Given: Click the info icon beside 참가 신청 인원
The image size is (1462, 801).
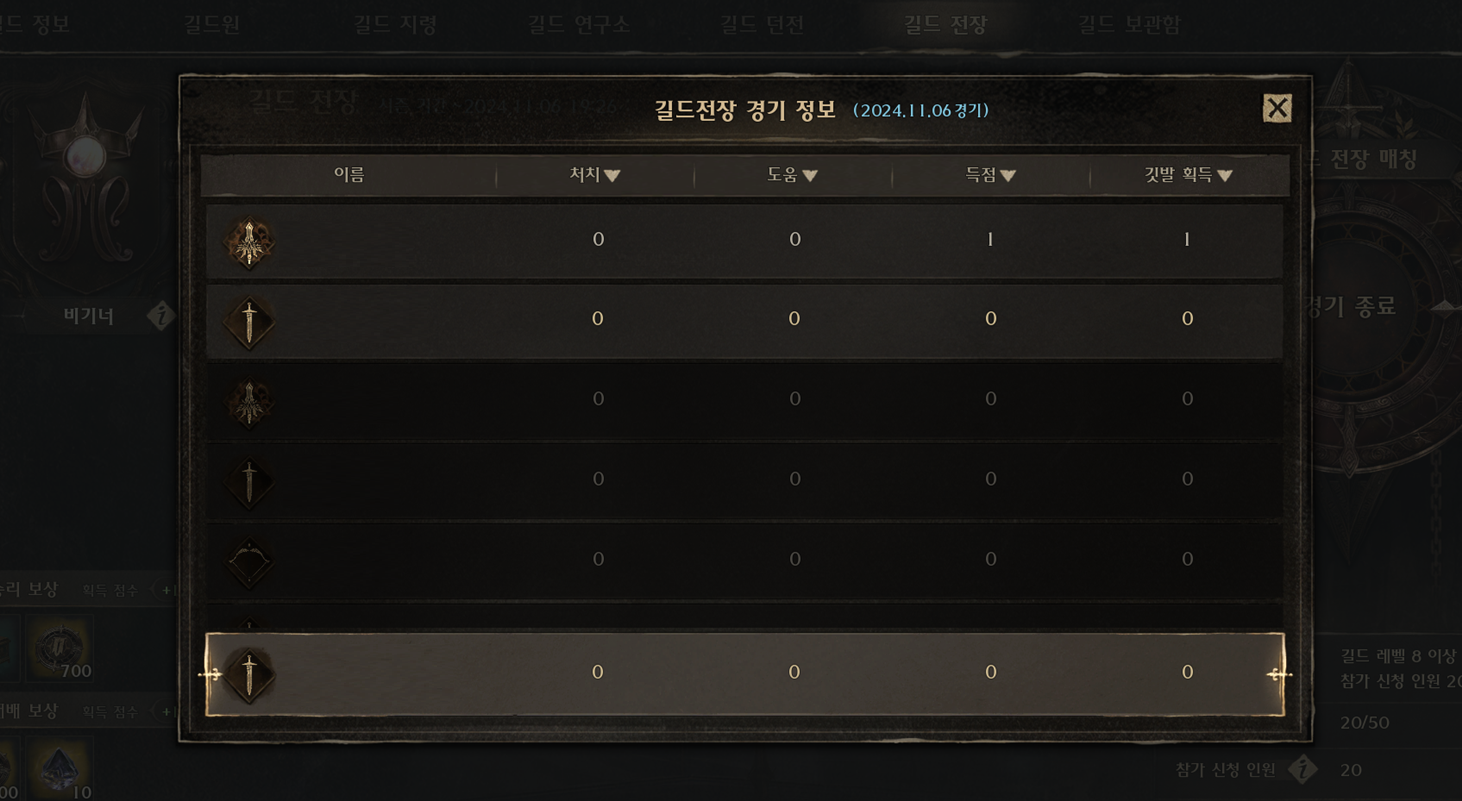Looking at the screenshot, I should tap(1302, 769).
